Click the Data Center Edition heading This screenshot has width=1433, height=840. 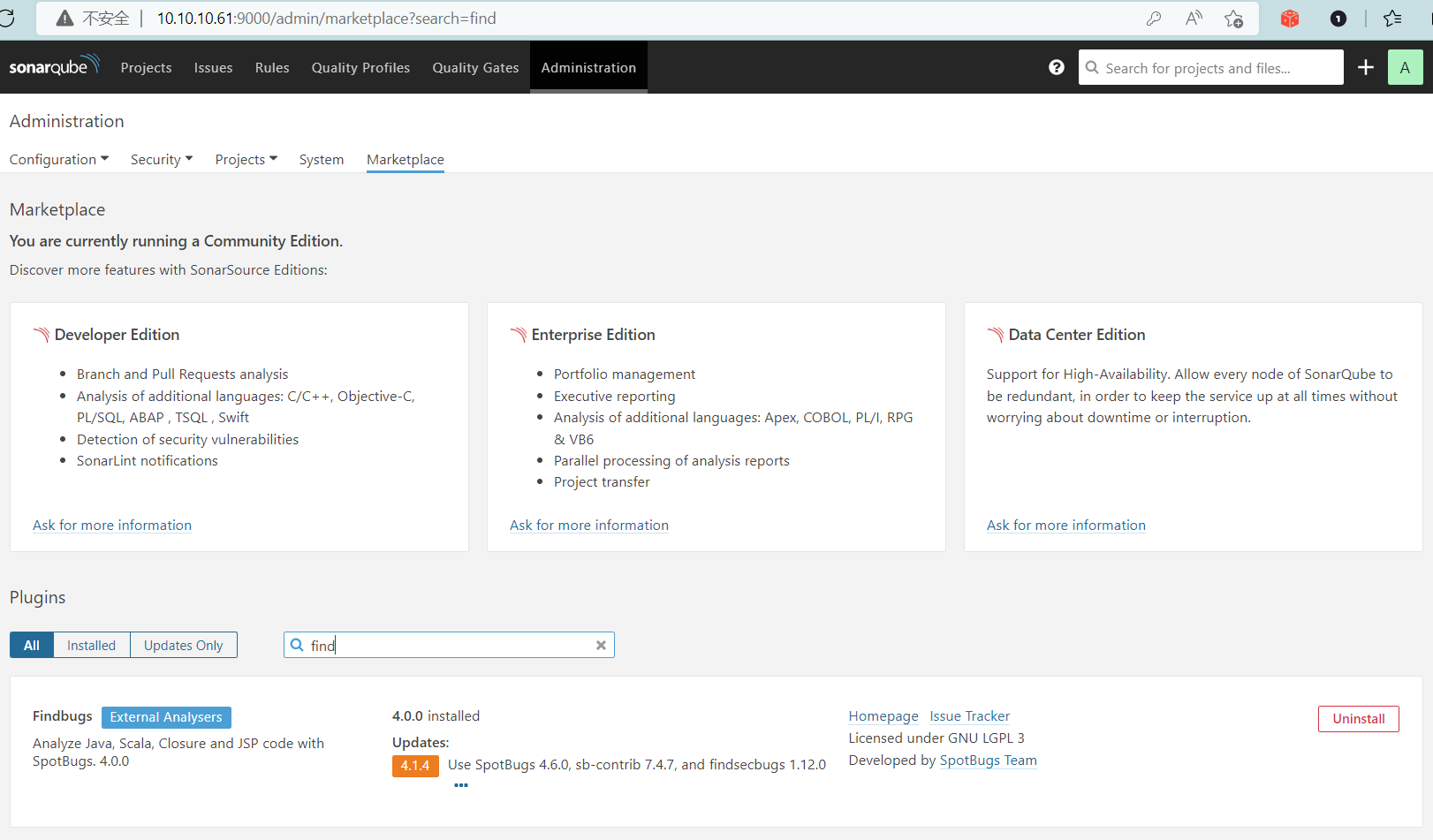[x=1077, y=335]
